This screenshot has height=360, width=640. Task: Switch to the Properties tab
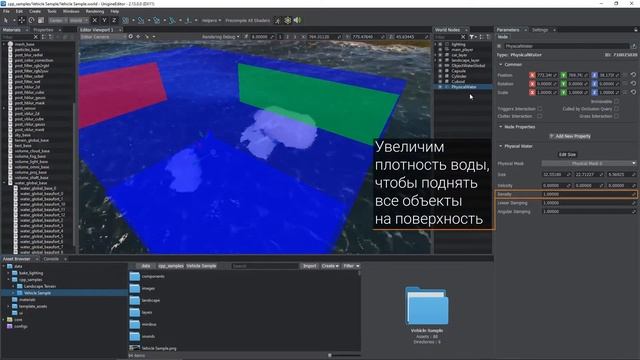click(43, 30)
